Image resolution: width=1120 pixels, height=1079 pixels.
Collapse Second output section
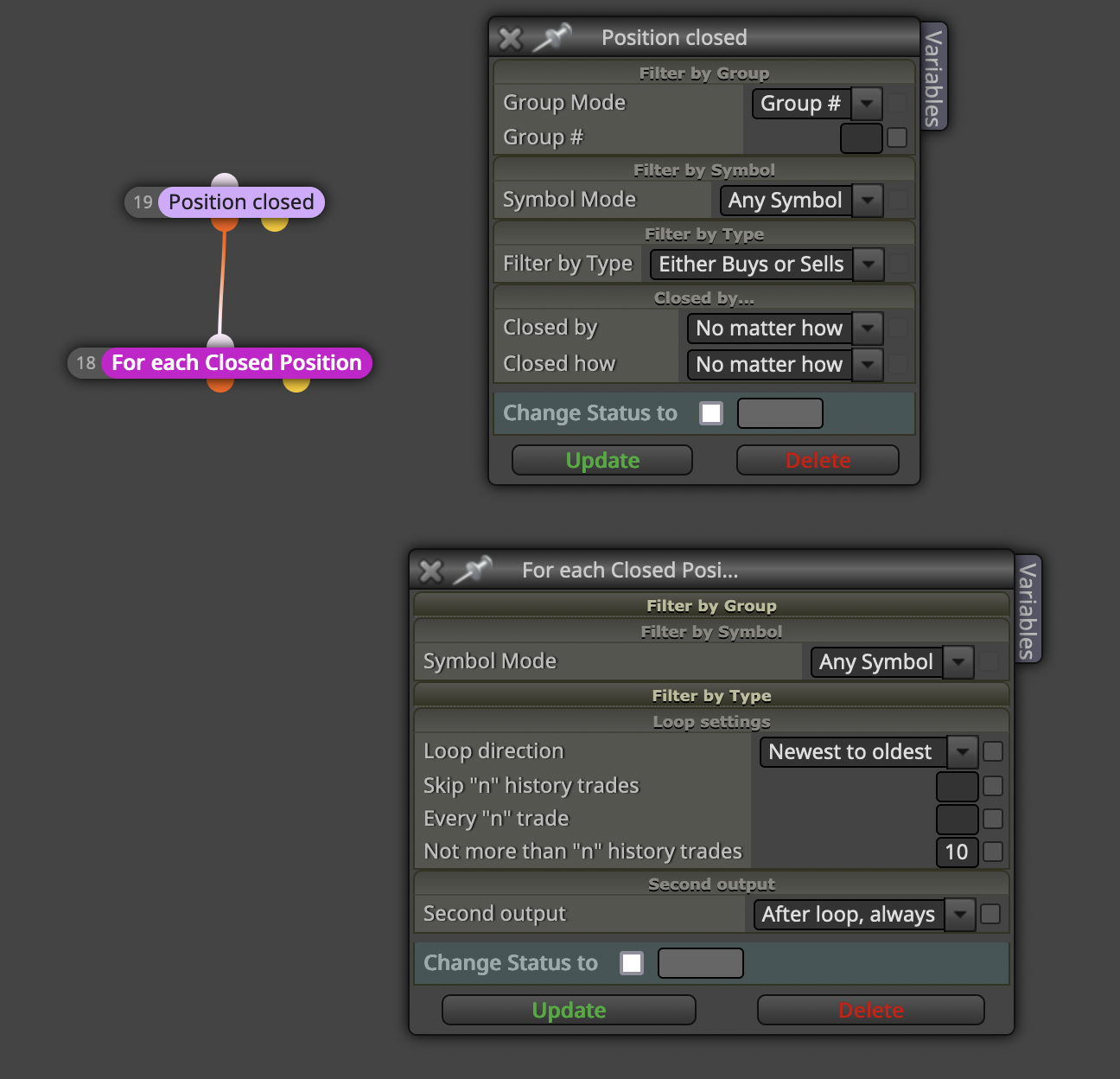[711, 884]
